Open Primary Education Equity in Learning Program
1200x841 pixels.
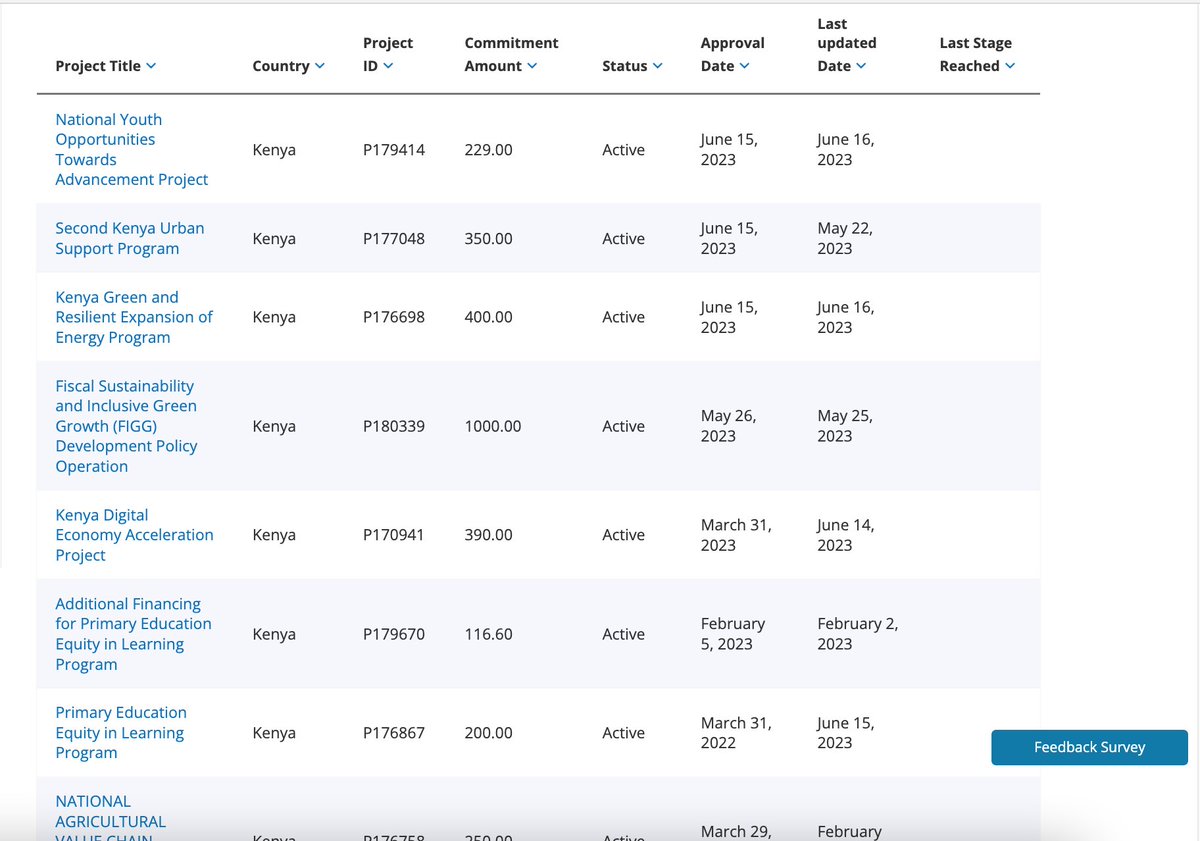(x=121, y=733)
